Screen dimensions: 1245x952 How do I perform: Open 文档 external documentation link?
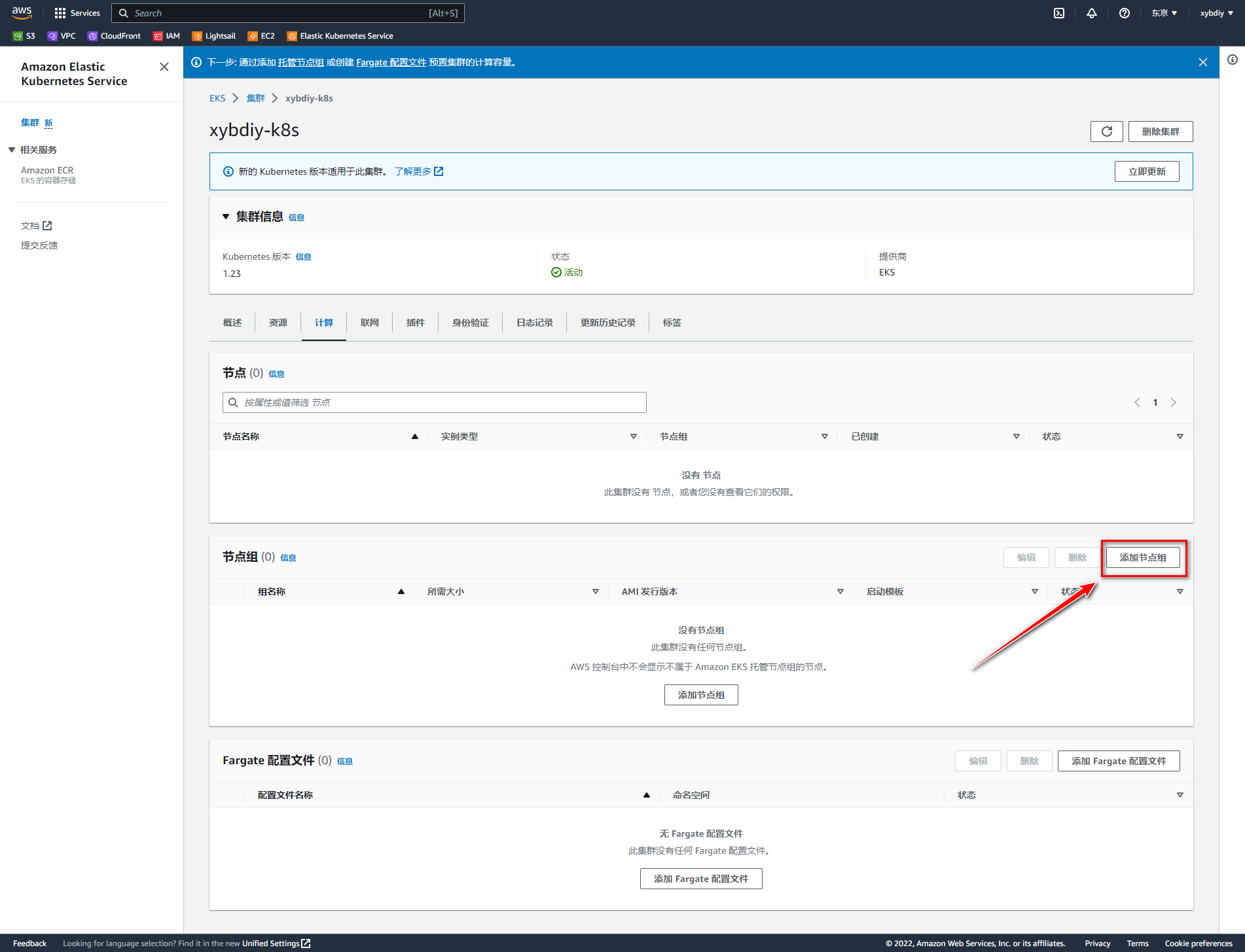pos(36,226)
